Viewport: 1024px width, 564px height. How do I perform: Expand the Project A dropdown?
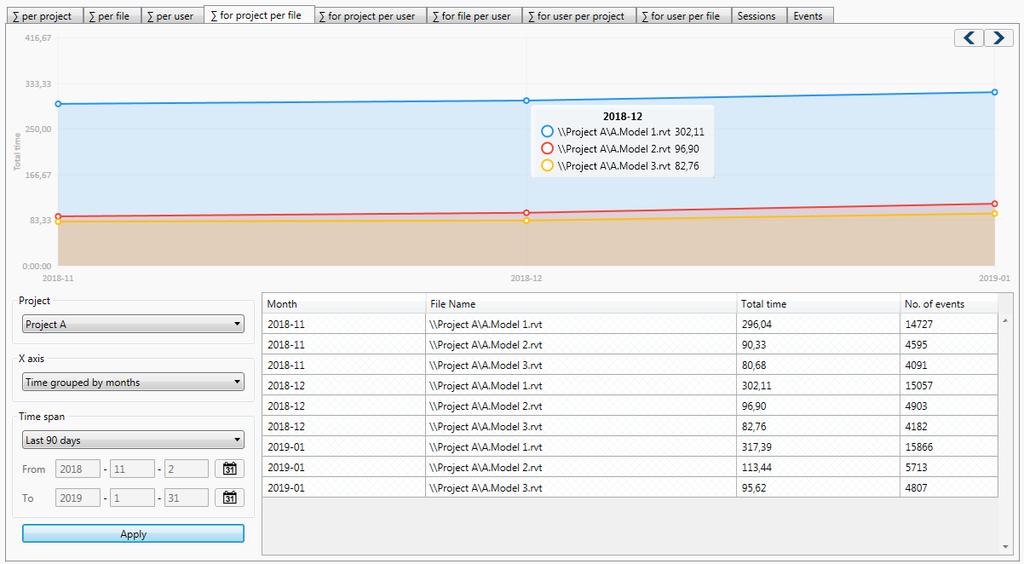point(133,324)
